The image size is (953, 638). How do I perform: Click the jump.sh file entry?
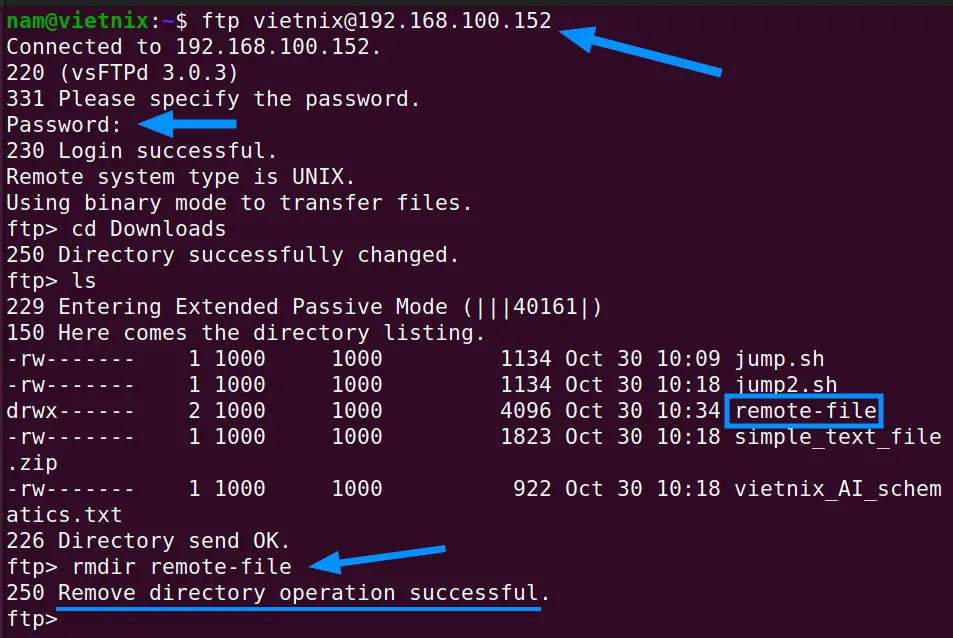[779, 359]
